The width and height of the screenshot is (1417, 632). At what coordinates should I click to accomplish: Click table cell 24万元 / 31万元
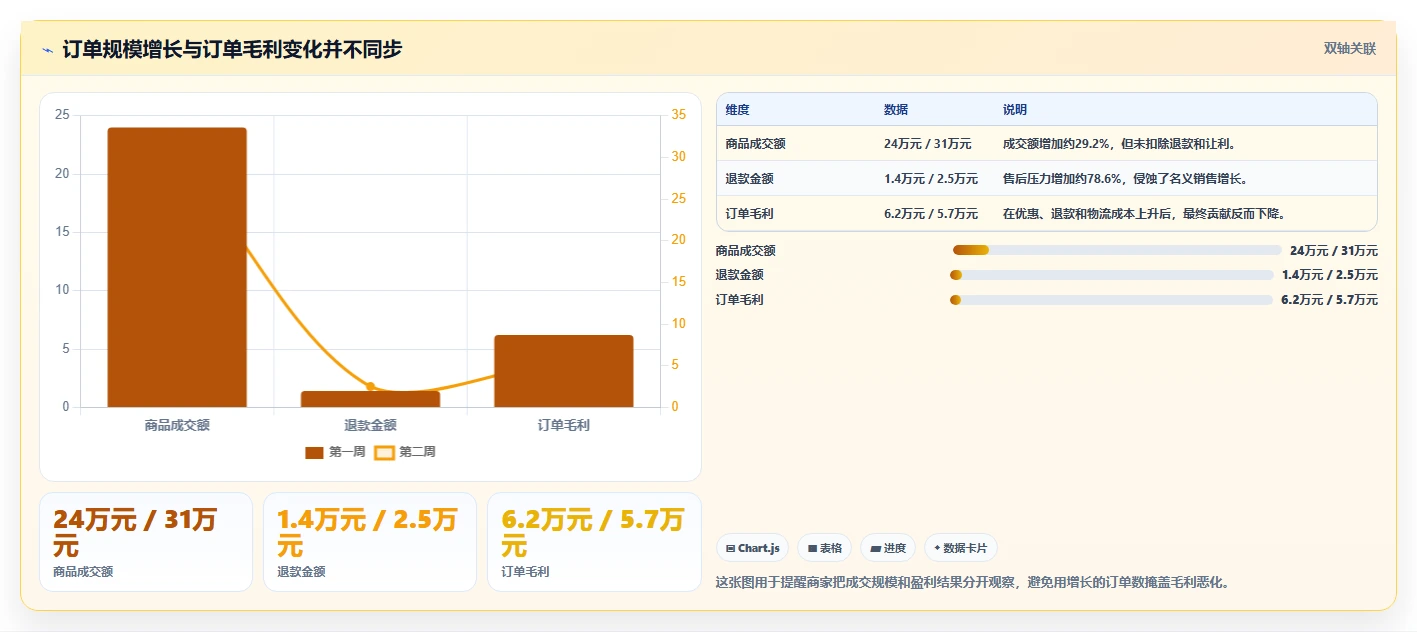[x=927, y=144]
